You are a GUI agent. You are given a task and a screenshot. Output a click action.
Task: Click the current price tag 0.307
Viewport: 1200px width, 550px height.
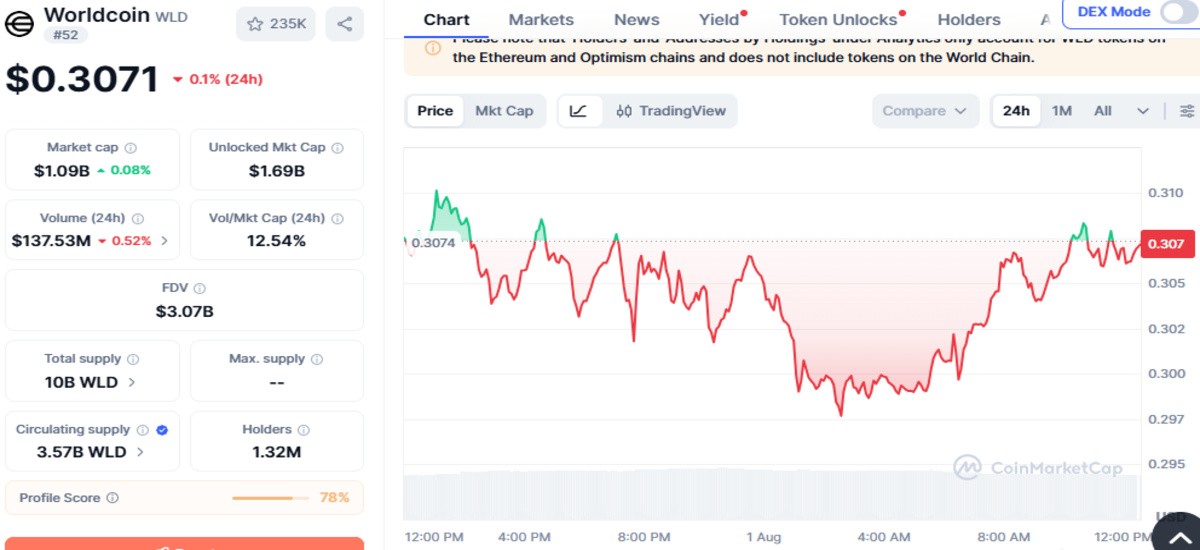pyautogui.click(x=1166, y=244)
